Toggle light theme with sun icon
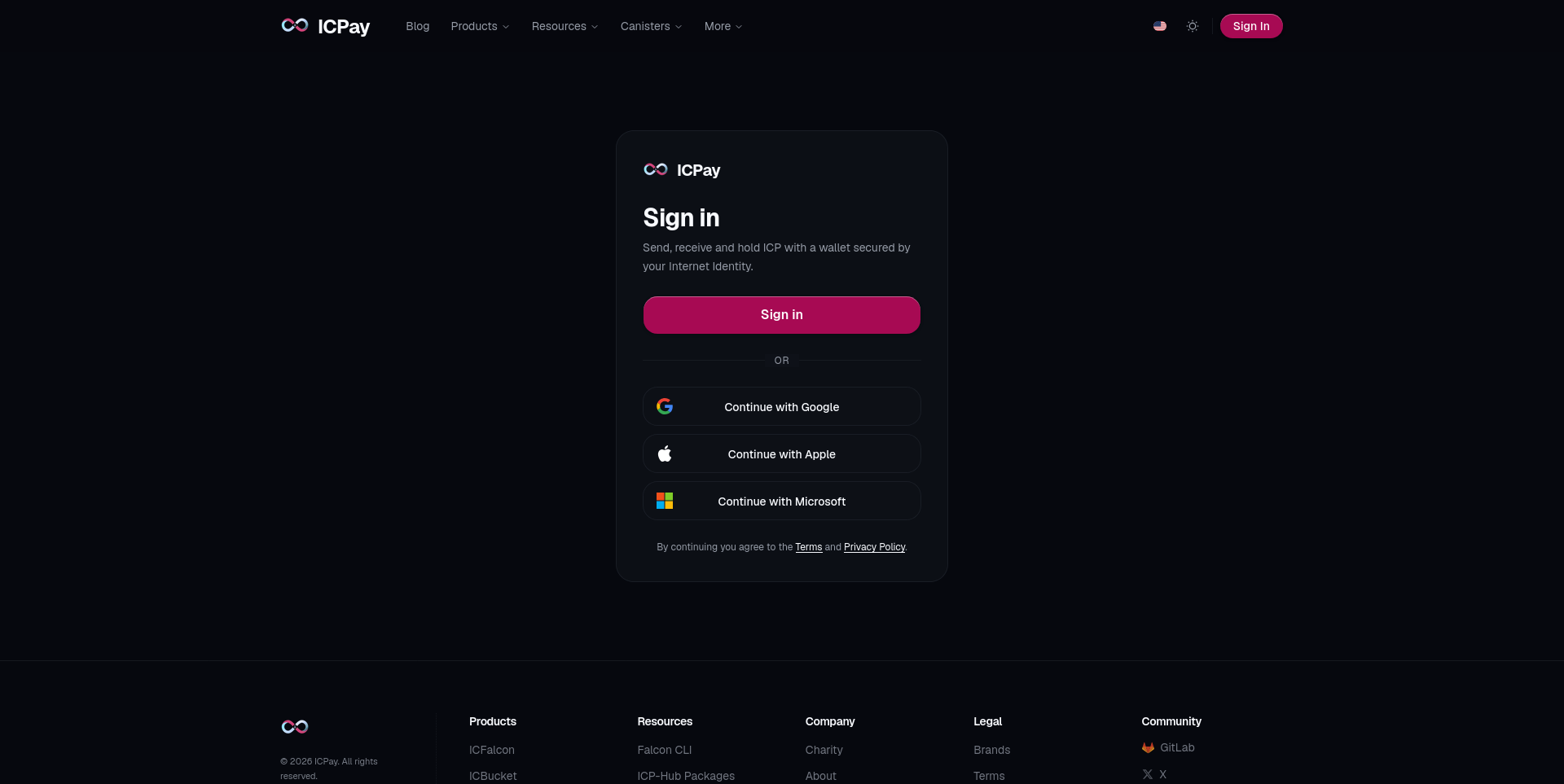The width and height of the screenshot is (1564, 784). (x=1193, y=26)
